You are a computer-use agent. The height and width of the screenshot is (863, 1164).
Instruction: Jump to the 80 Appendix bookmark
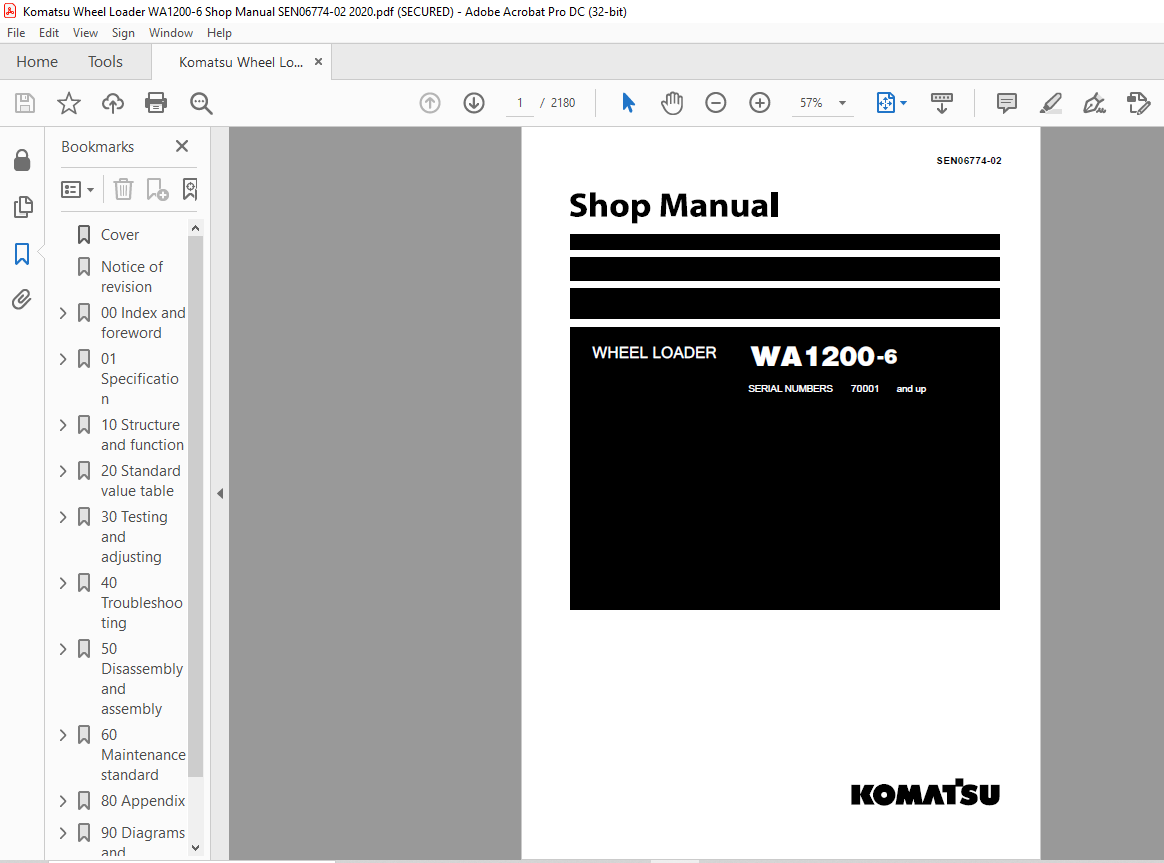143,801
